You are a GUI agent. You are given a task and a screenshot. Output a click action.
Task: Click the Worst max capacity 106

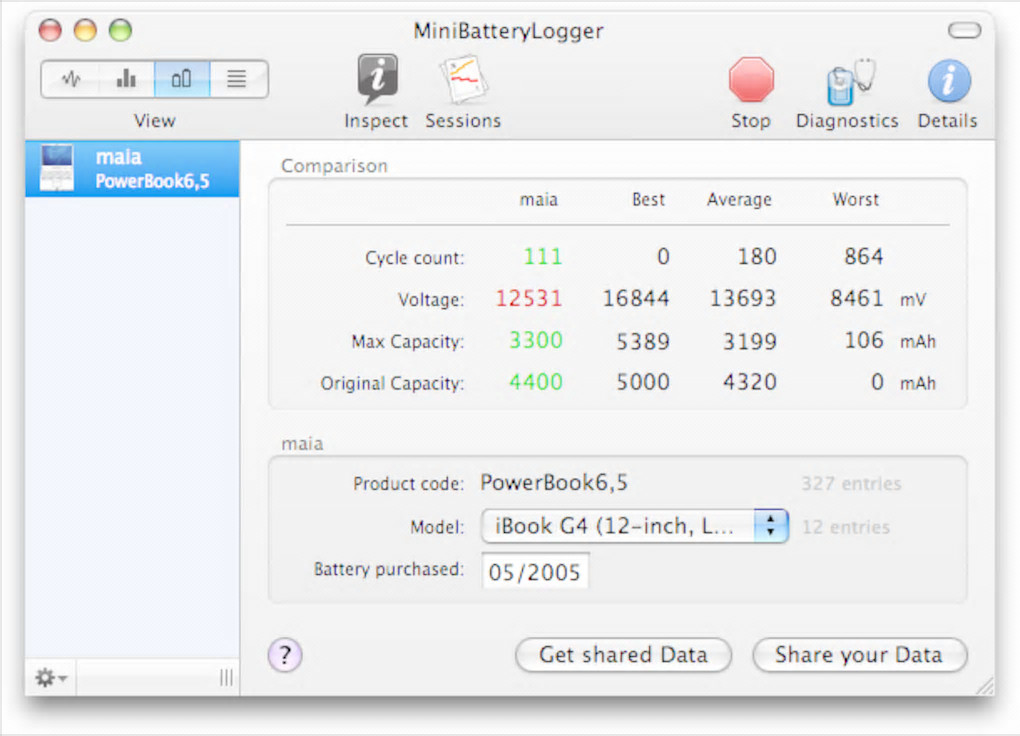tap(864, 340)
